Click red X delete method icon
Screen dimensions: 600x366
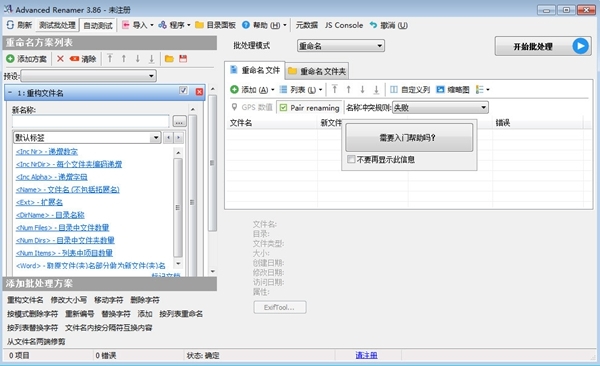60,59
